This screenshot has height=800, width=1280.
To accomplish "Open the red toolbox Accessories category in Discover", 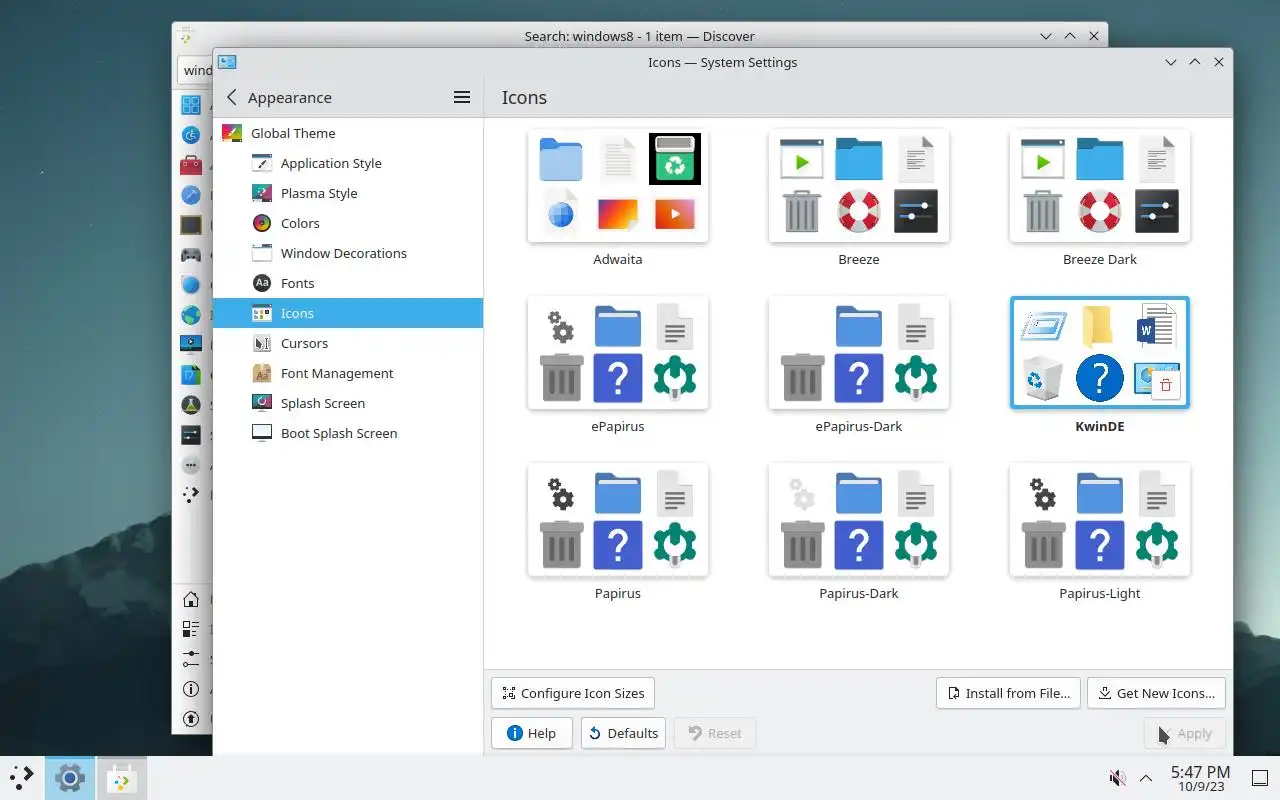I will [191, 164].
